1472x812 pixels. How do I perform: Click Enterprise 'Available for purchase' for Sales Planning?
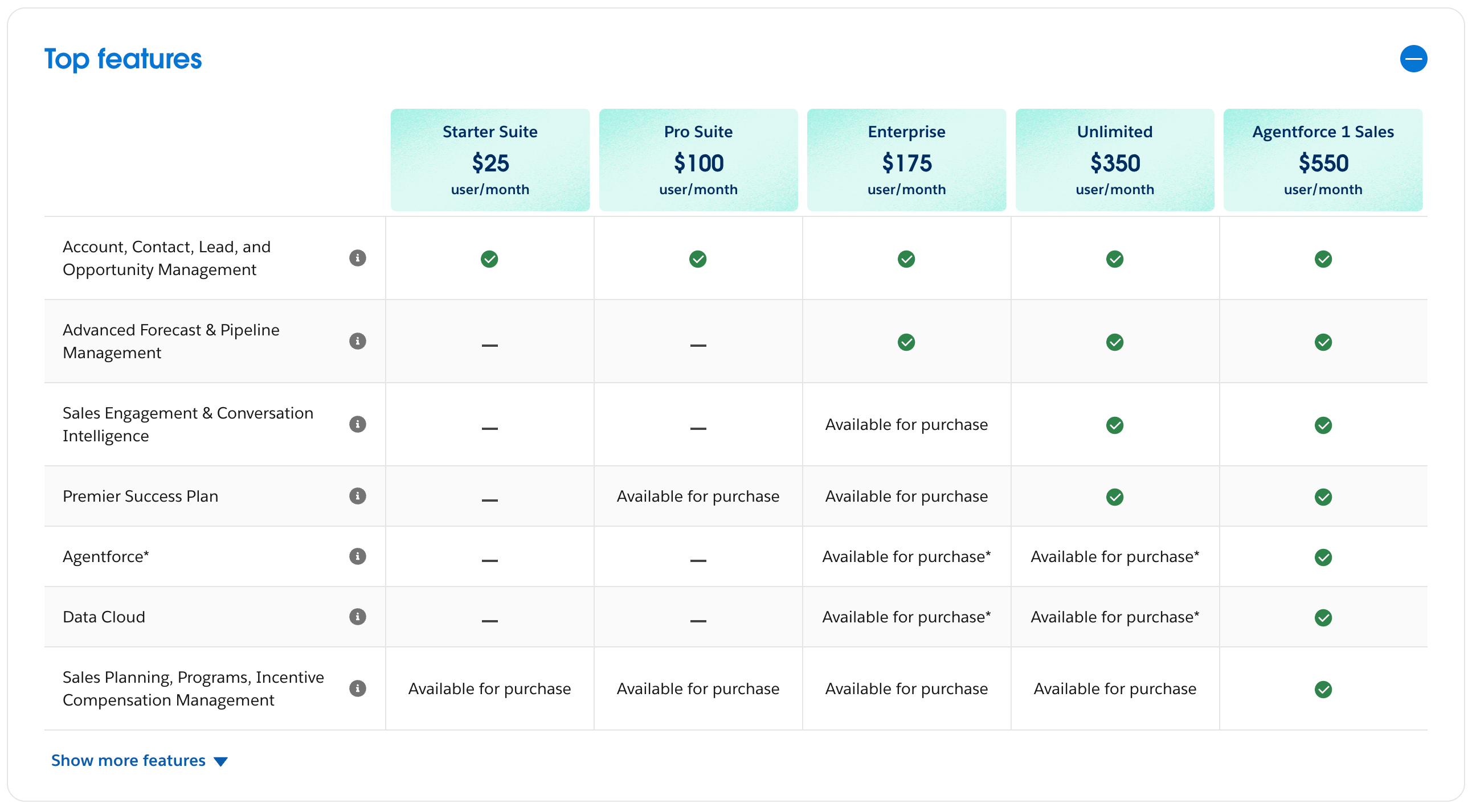pos(906,688)
